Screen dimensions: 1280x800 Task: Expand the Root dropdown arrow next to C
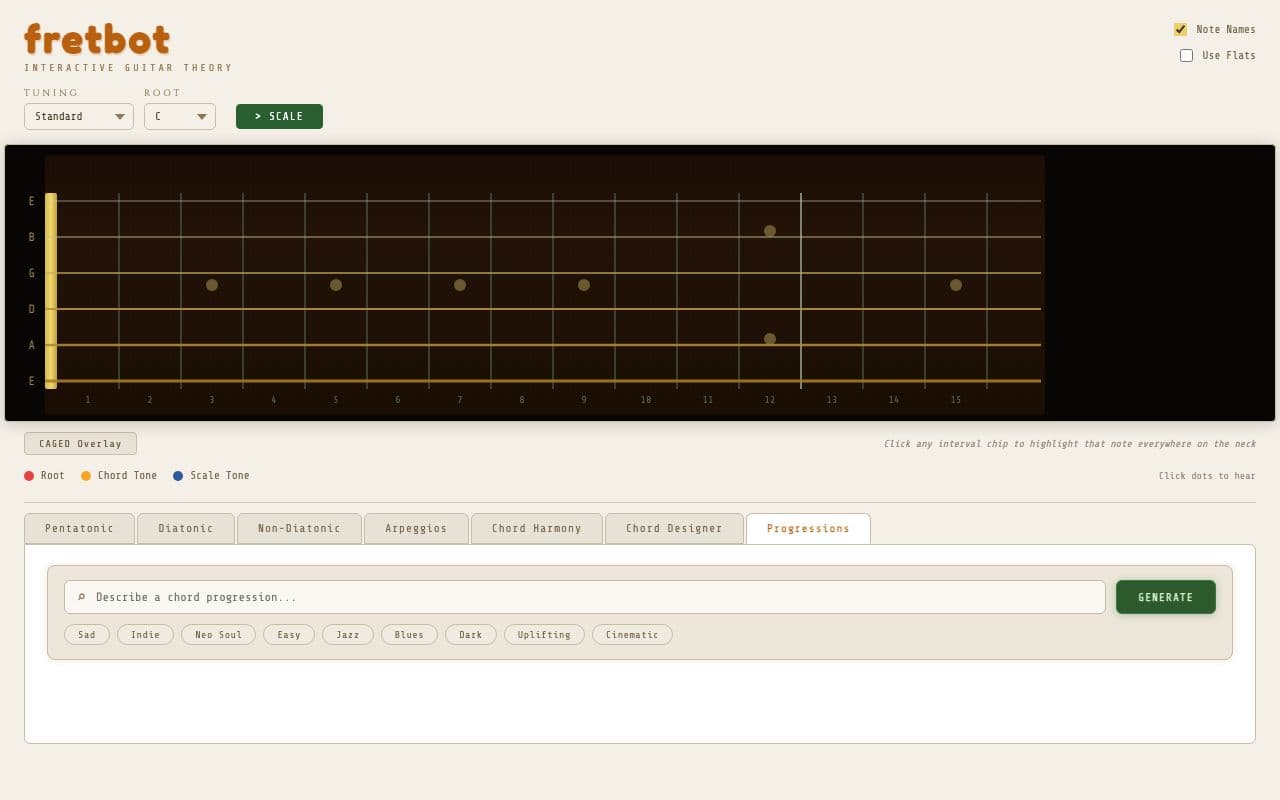203,116
